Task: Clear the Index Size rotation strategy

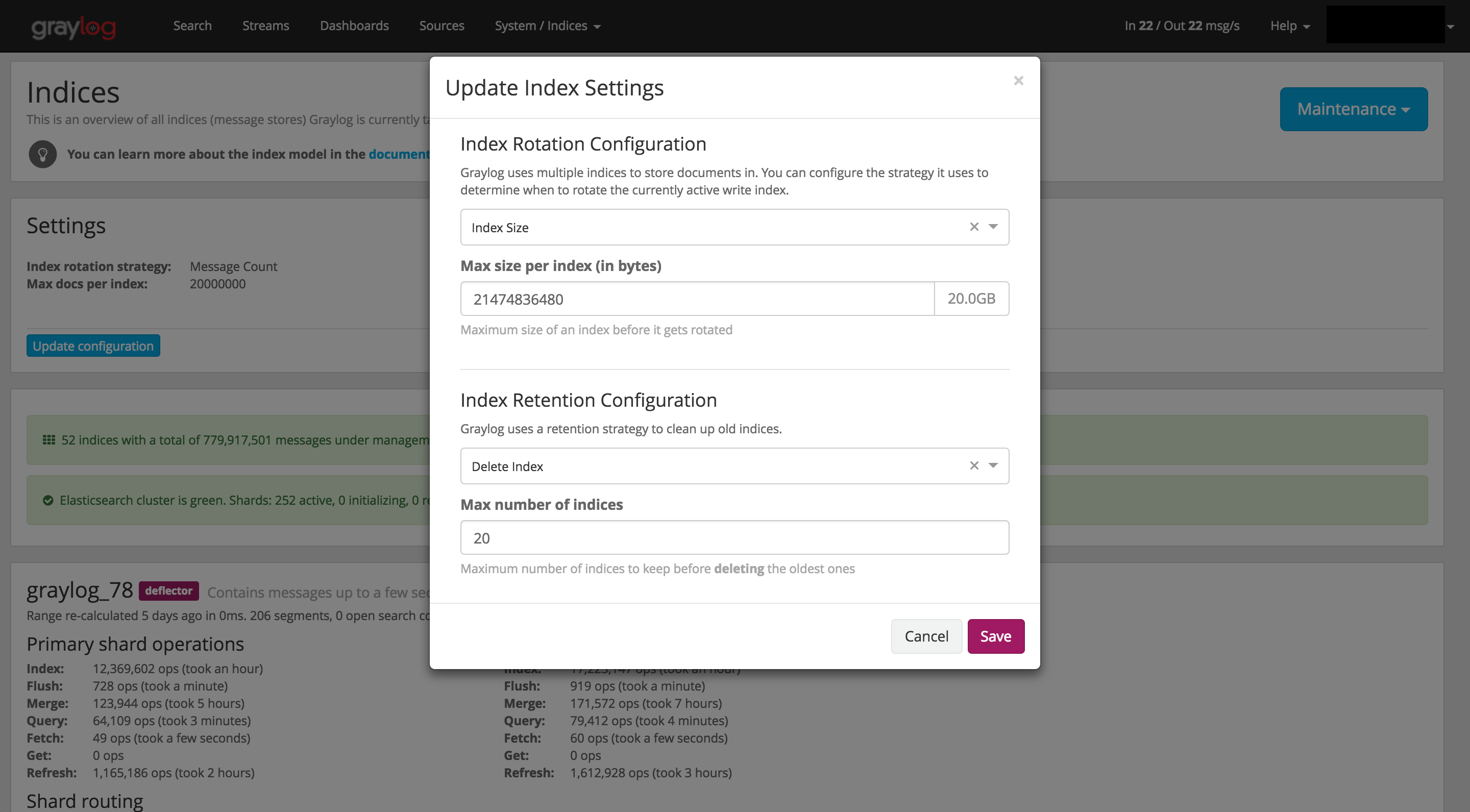Action: click(x=974, y=227)
